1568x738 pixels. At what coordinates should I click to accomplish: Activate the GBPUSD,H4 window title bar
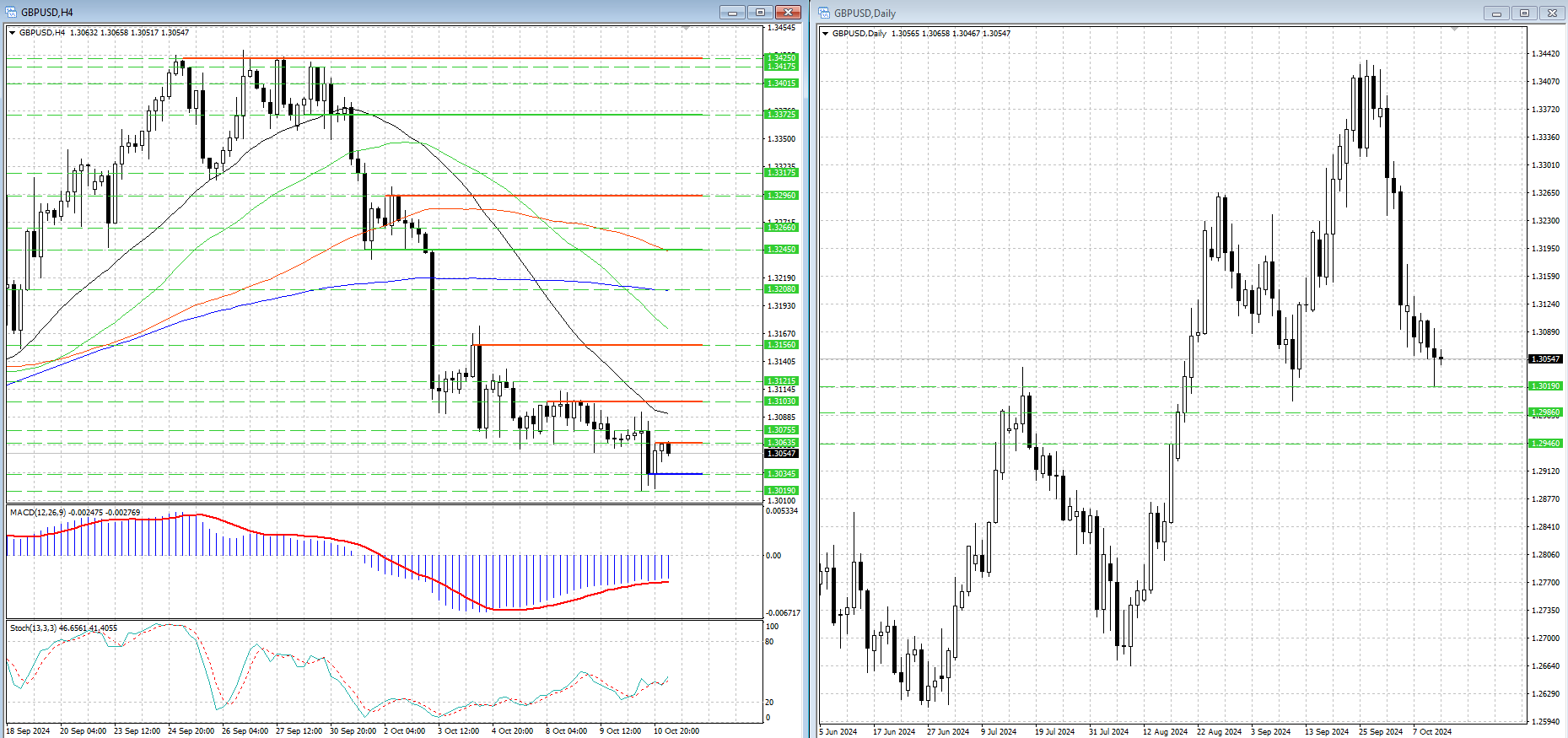(x=337, y=13)
